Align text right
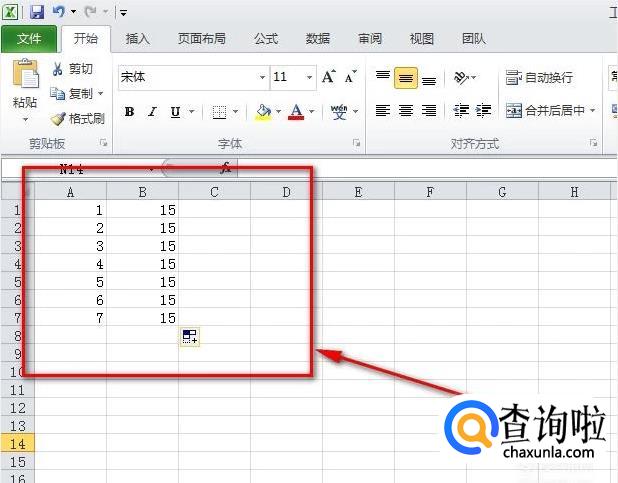 (x=429, y=110)
